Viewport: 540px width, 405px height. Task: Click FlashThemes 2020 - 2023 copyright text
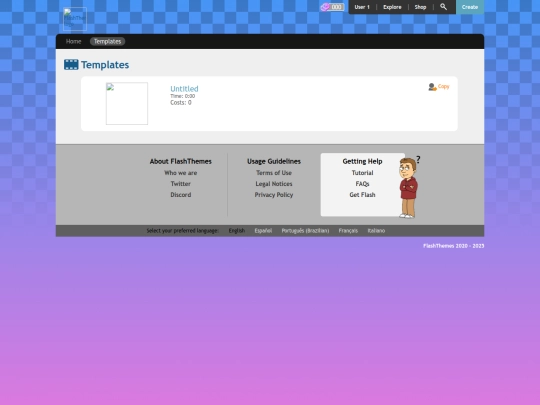454,246
